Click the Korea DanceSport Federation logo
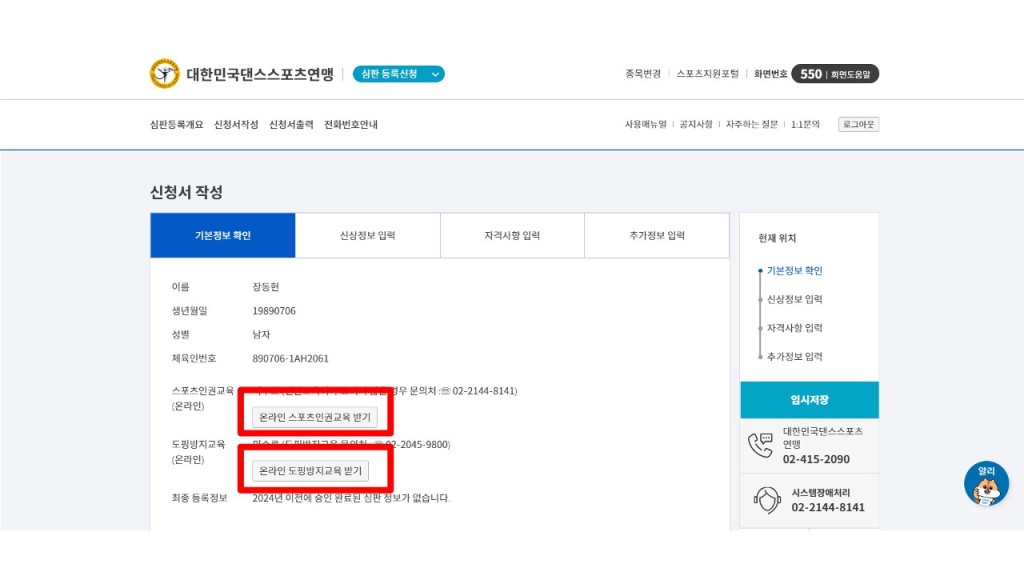 165,74
